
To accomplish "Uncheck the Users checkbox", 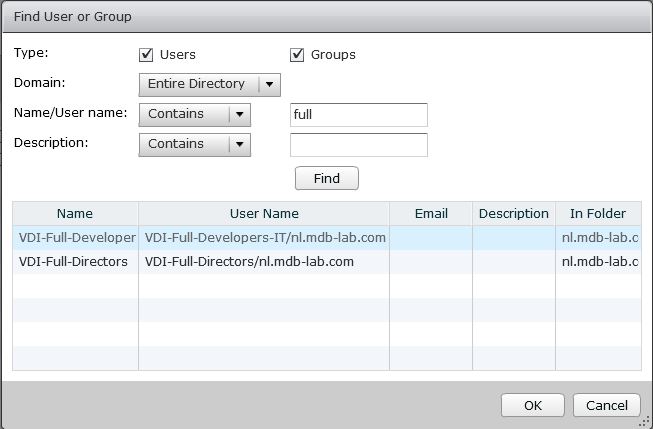I will pyautogui.click(x=146, y=55).
